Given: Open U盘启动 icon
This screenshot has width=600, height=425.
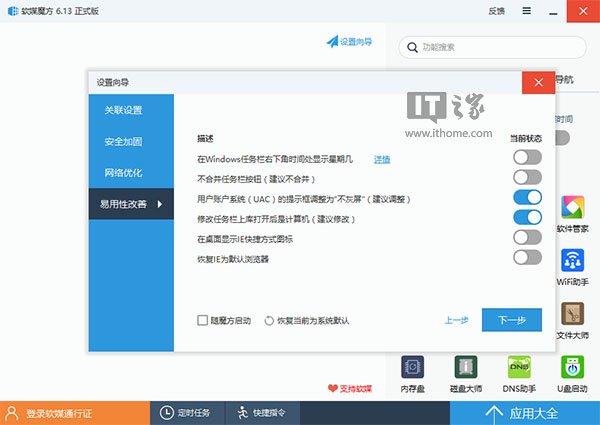Looking at the screenshot, I should click(x=572, y=367).
